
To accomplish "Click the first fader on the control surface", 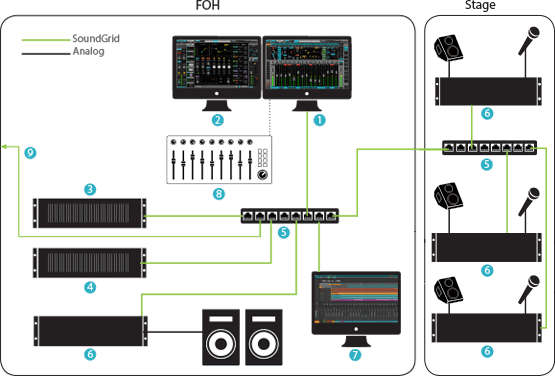I will 173,164.
